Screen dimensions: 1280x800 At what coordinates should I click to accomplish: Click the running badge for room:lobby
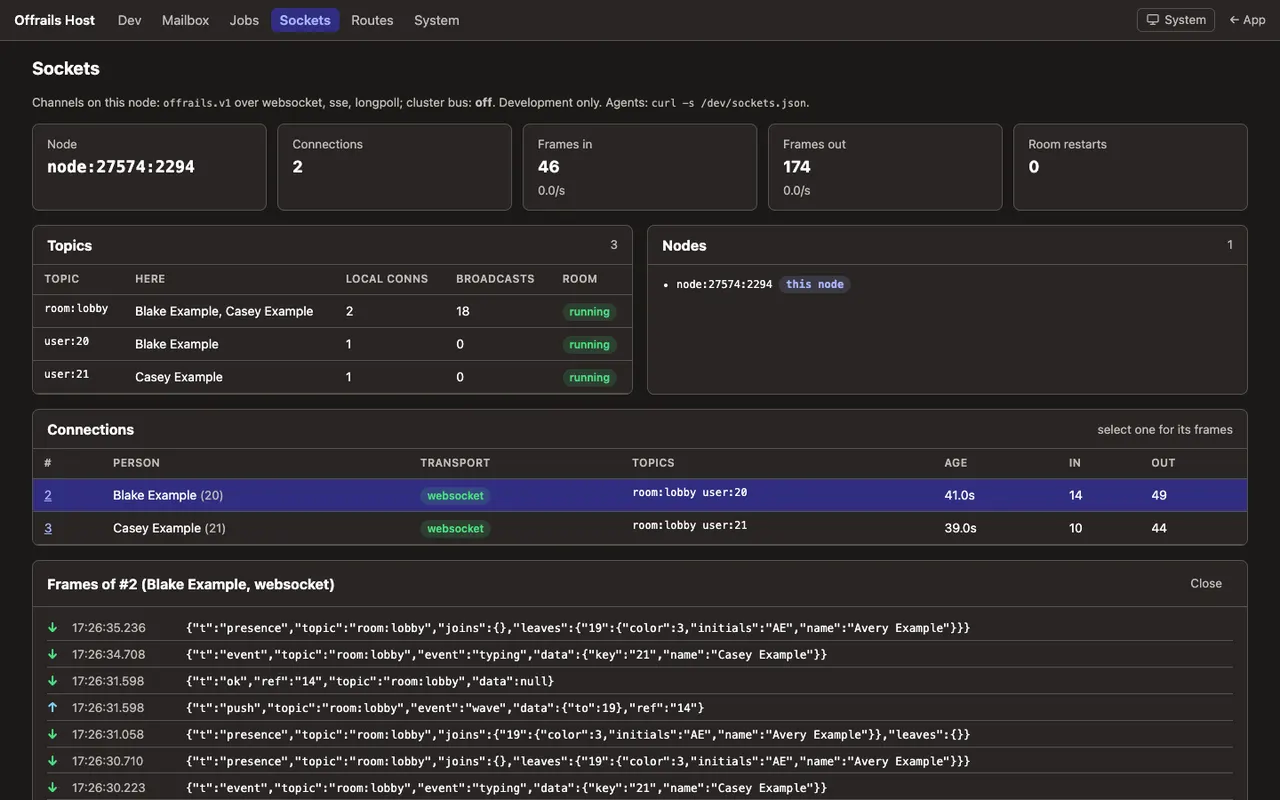pos(589,312)
